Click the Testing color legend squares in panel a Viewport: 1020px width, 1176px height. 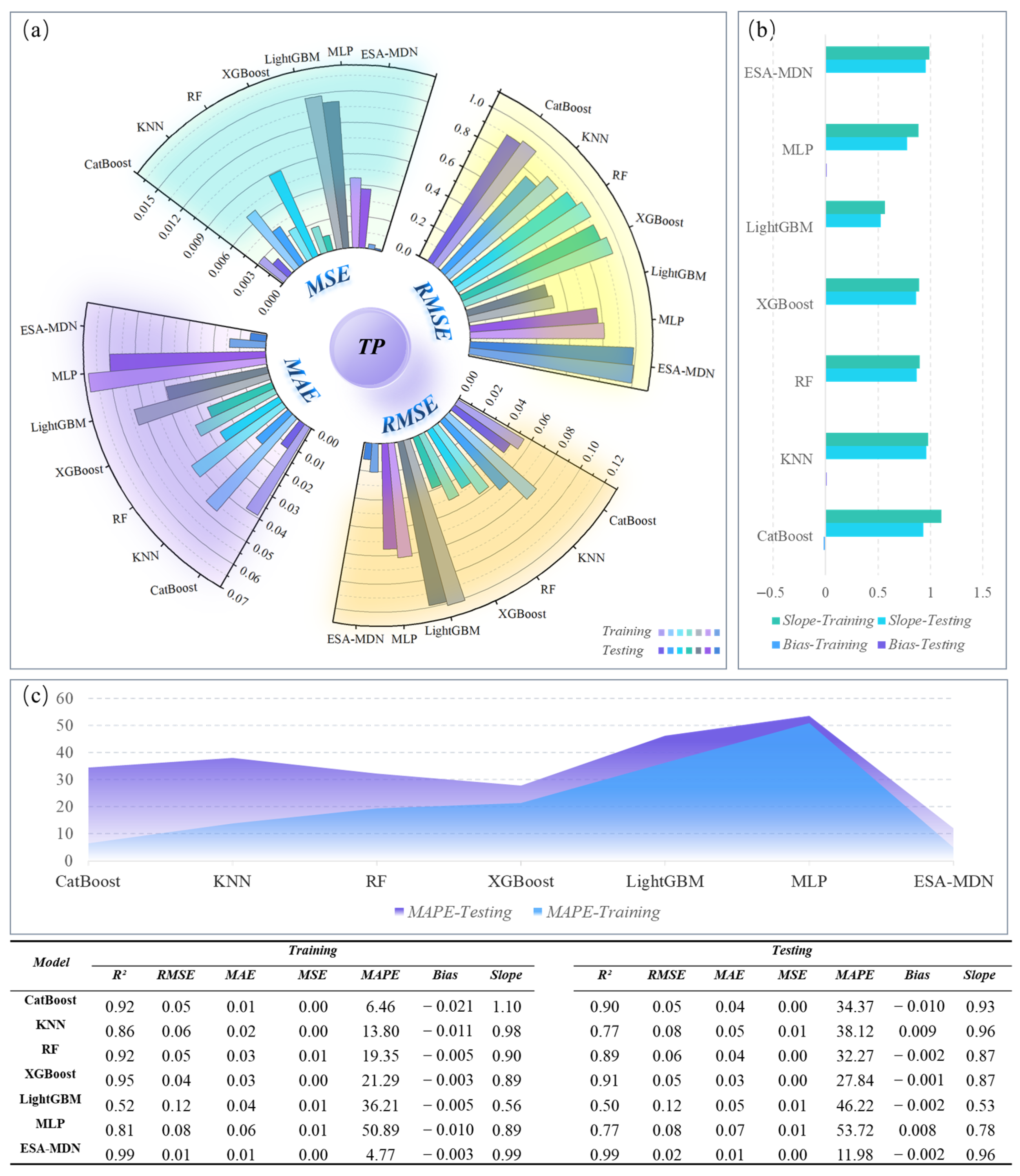689,651
